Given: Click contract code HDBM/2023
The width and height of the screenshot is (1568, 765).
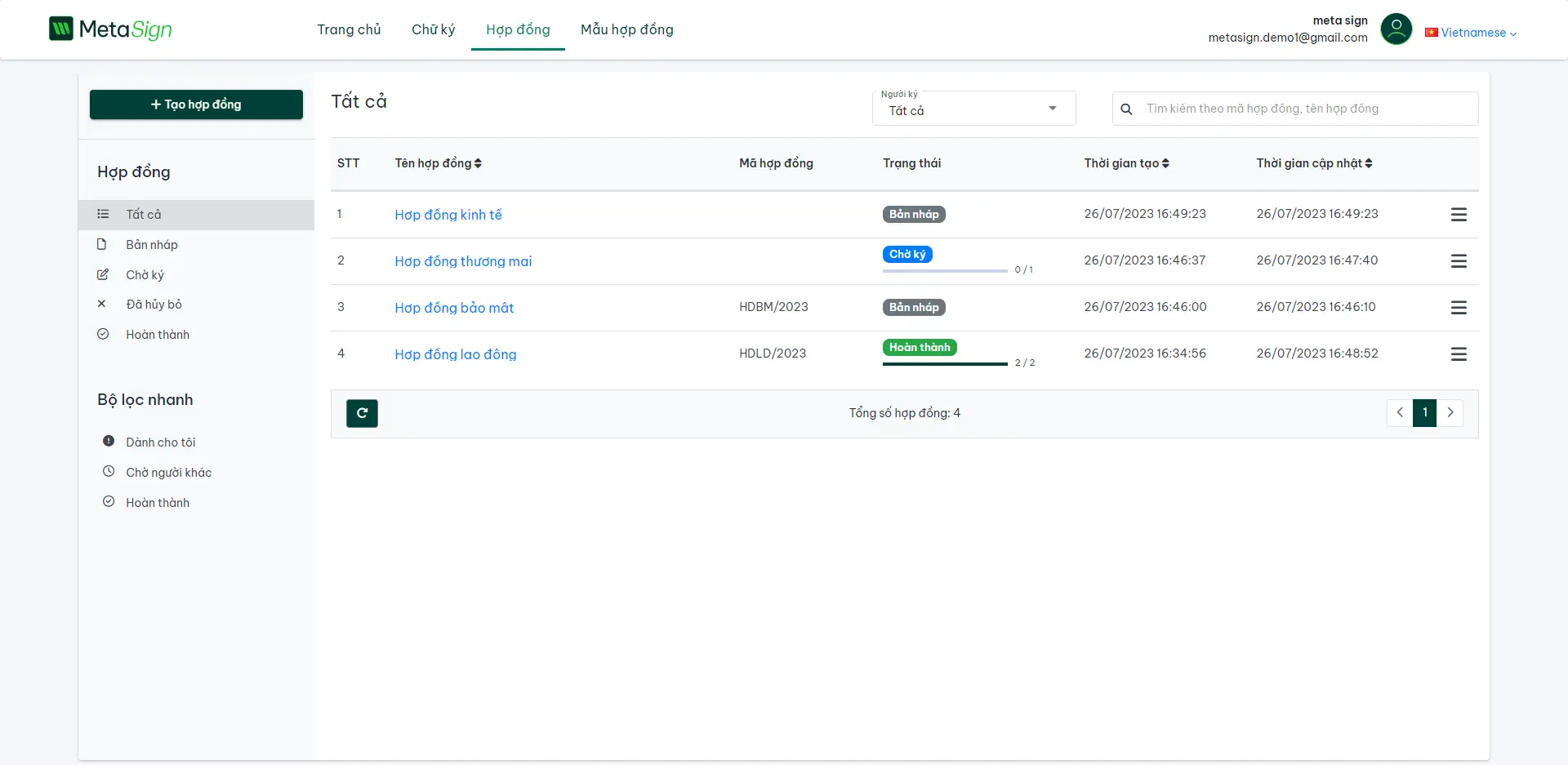Looking at the screenshot, I should pos(773,307).
